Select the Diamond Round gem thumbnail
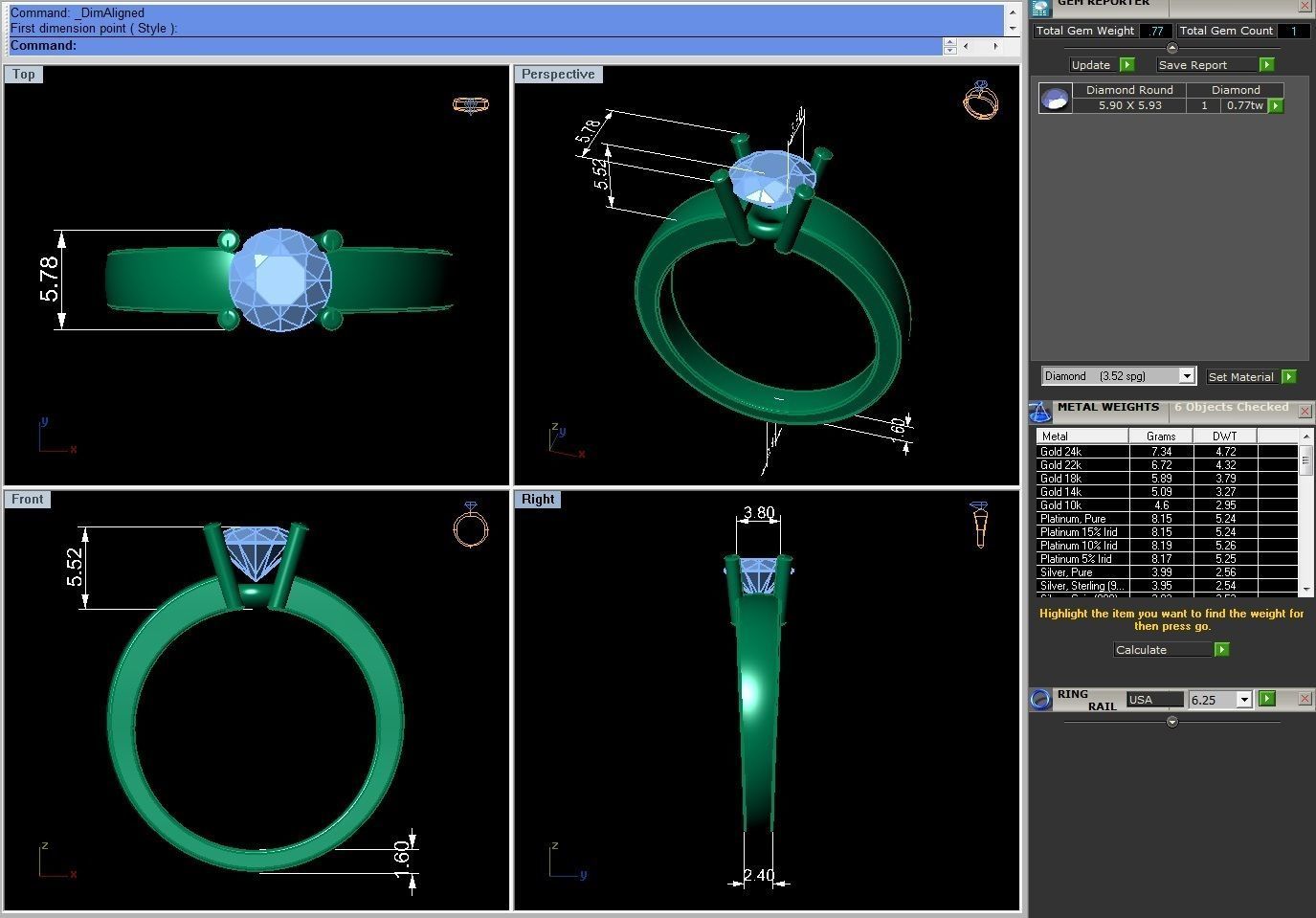This screenshot has width=1316, height=918. [1055, 99]
